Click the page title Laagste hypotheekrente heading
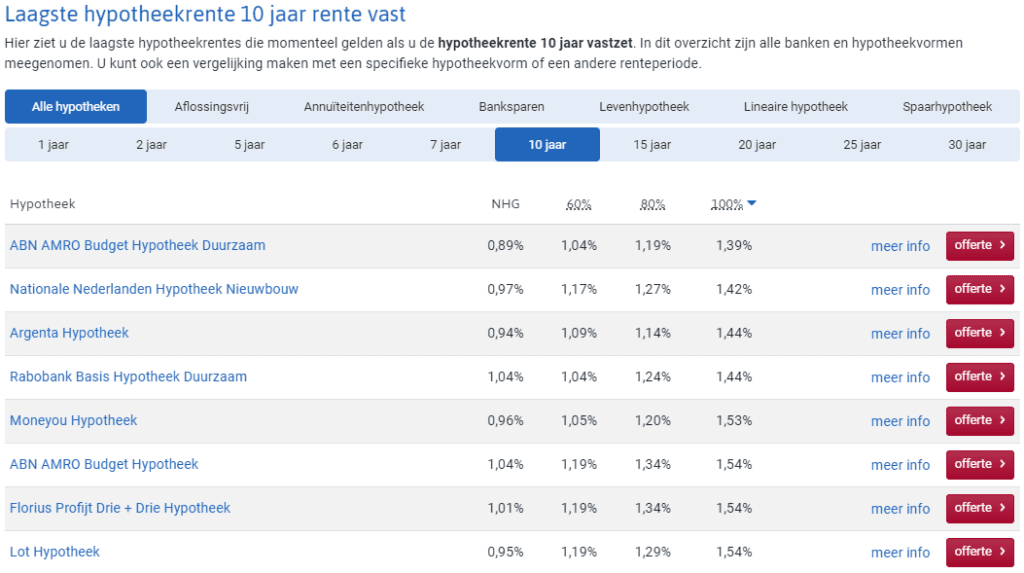 click(205, 14)
